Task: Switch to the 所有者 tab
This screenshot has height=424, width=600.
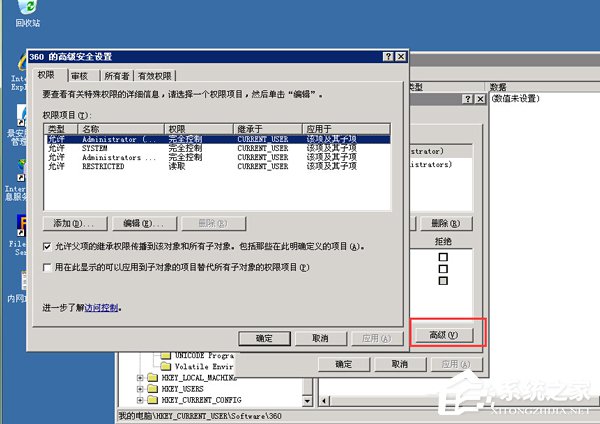Action: pyautogui.click(x=116, y=76)
